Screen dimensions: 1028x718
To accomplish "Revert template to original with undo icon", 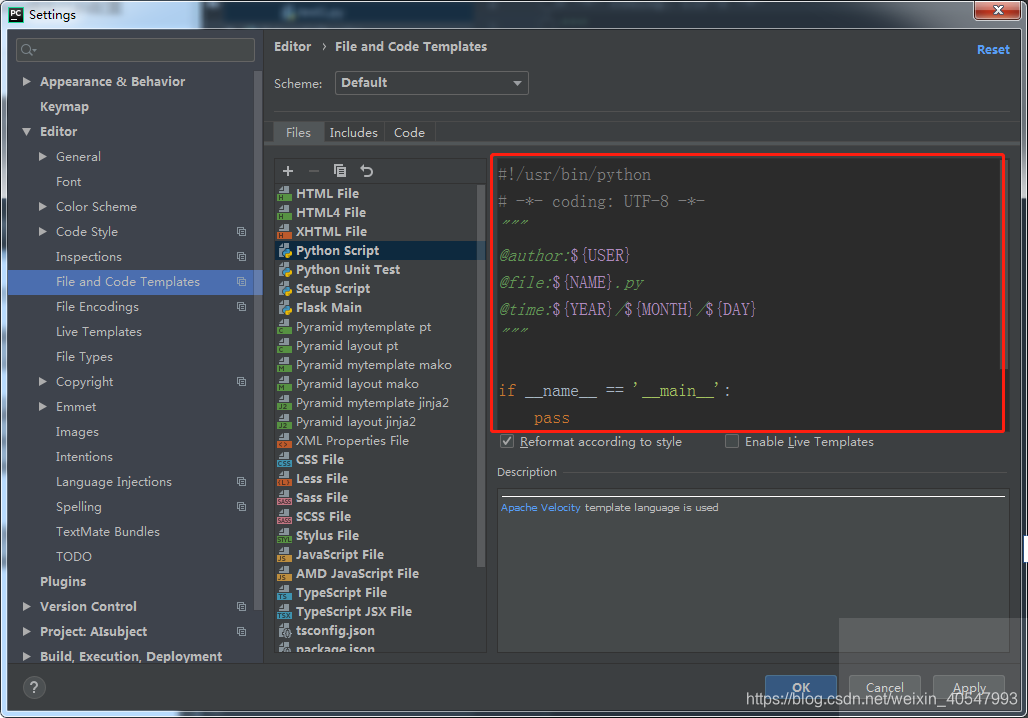I will (x=366, y=171).
